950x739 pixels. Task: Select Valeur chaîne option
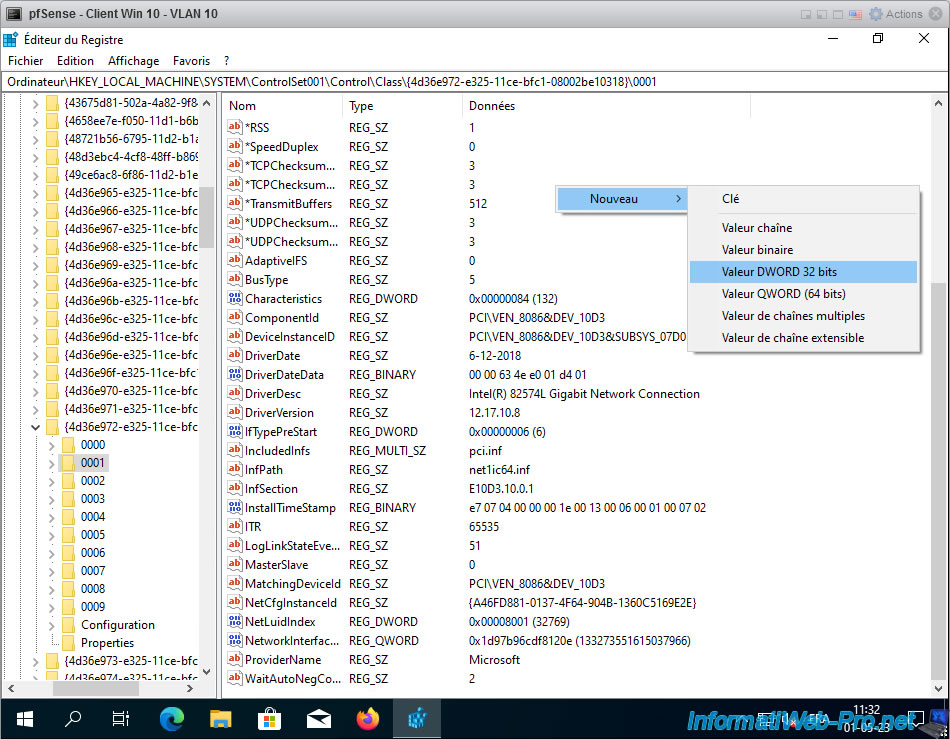pyautogui.click(x=803, y=228)
